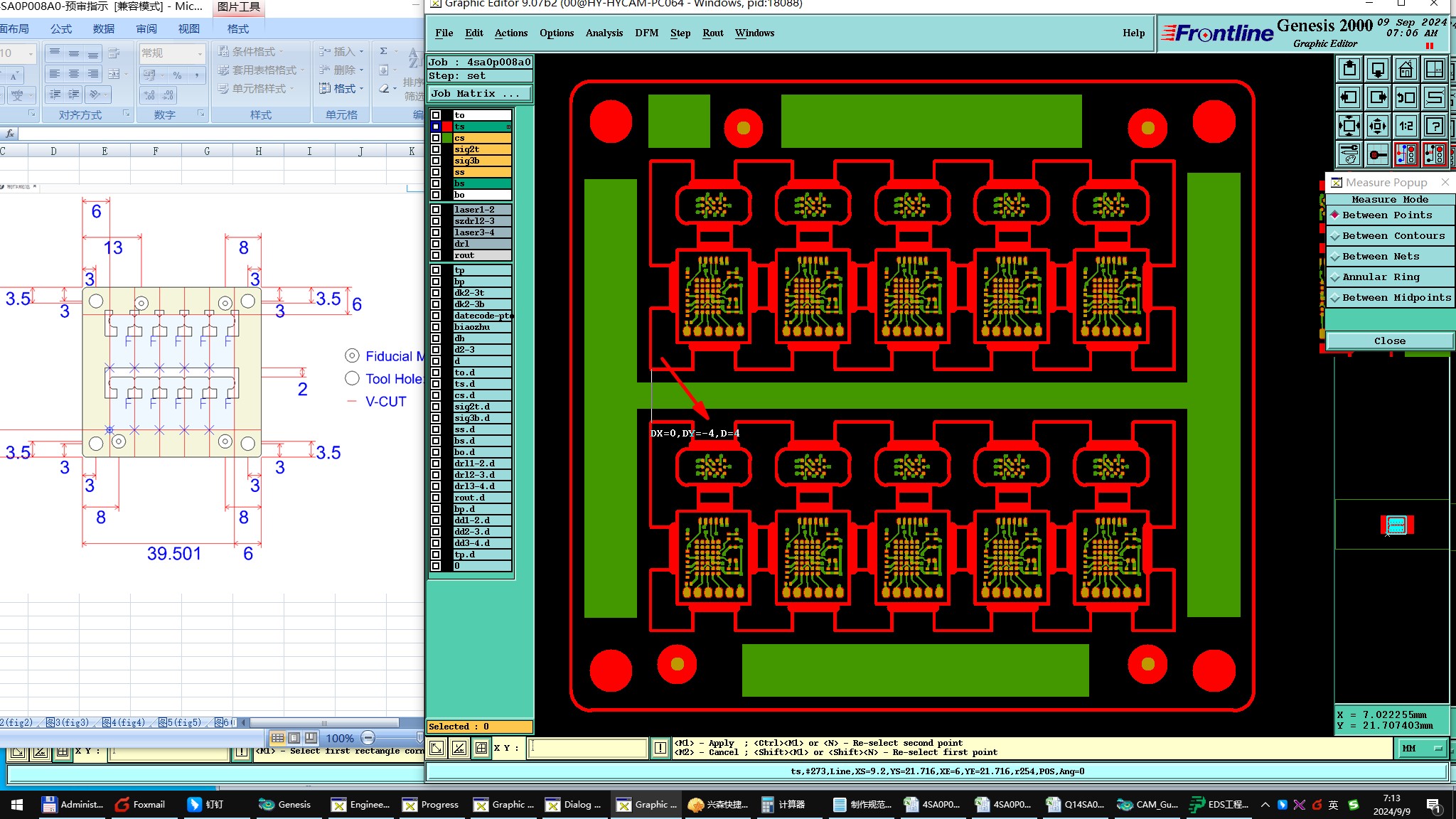The image size is (1456, 819).
Task: Click the 1:2 zoom scale icon
Action: pyautogui.click(x=1406, y=127)
